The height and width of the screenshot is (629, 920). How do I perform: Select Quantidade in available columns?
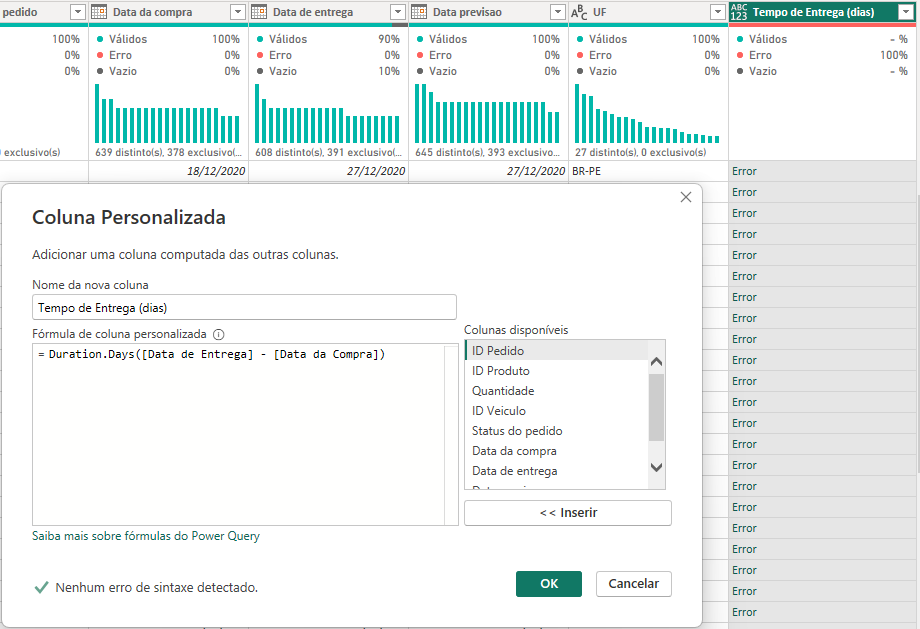pyautogui.click(x=556, y=391)
